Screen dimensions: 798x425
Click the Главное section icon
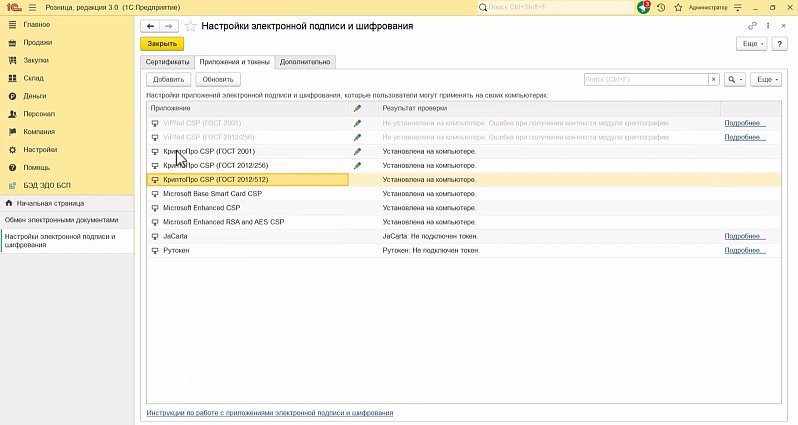(13, 24)
